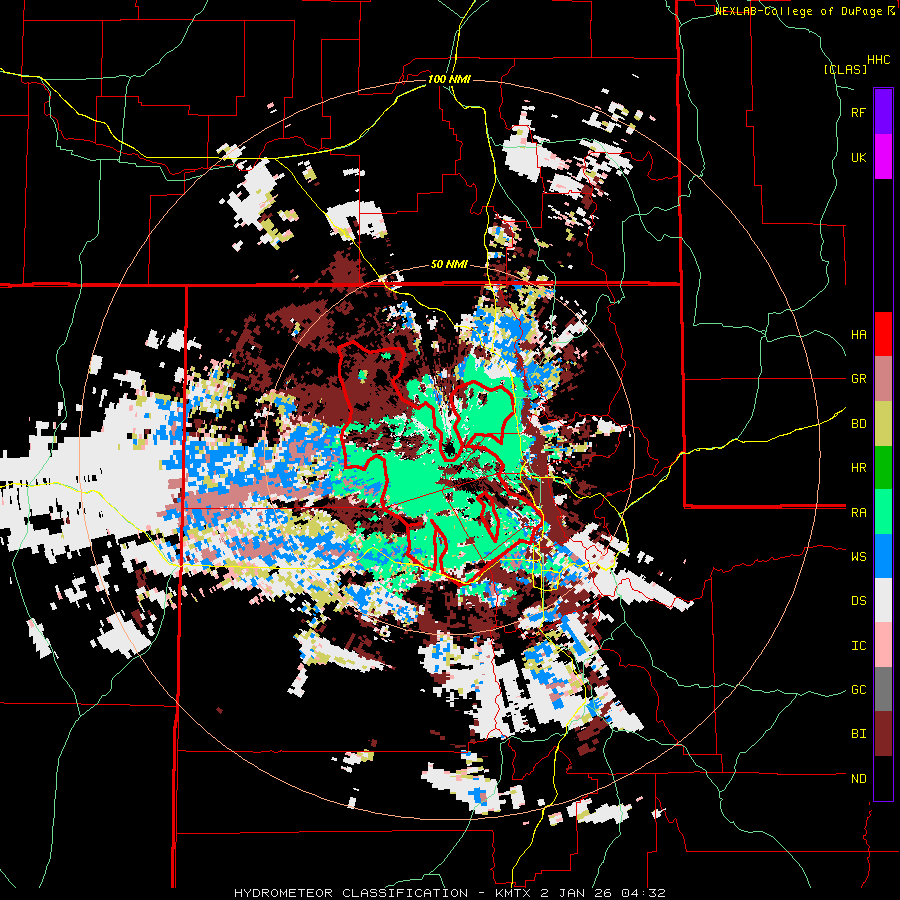900x900 pixels.
Task: Click the RA legend label
Action: pos(858,513)
